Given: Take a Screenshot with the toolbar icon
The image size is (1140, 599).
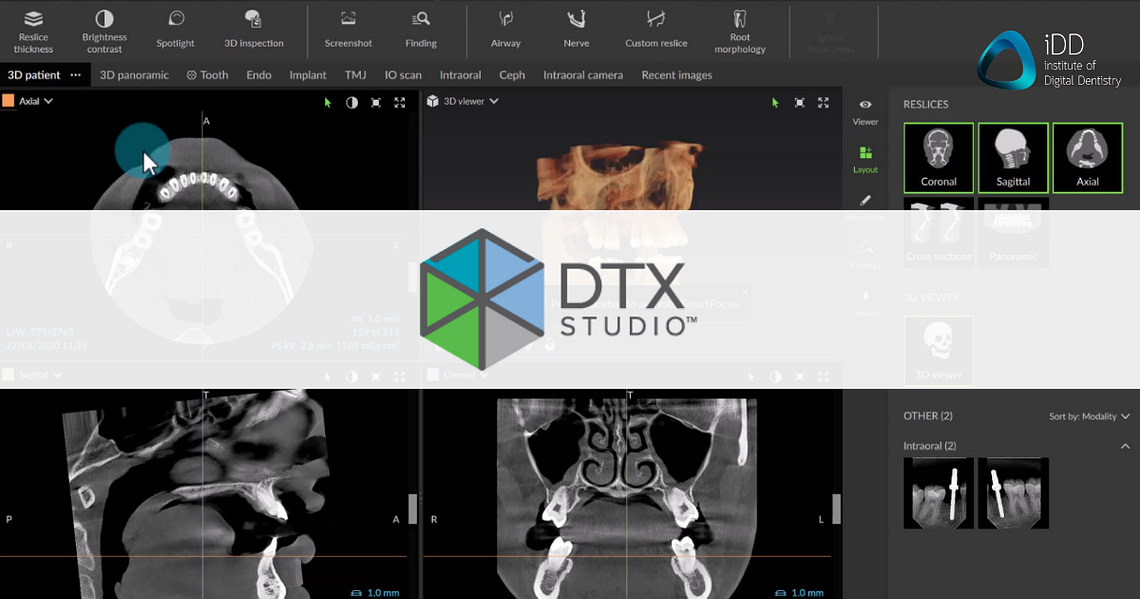Looking at the screenshot, I should (x=347, y=27).
